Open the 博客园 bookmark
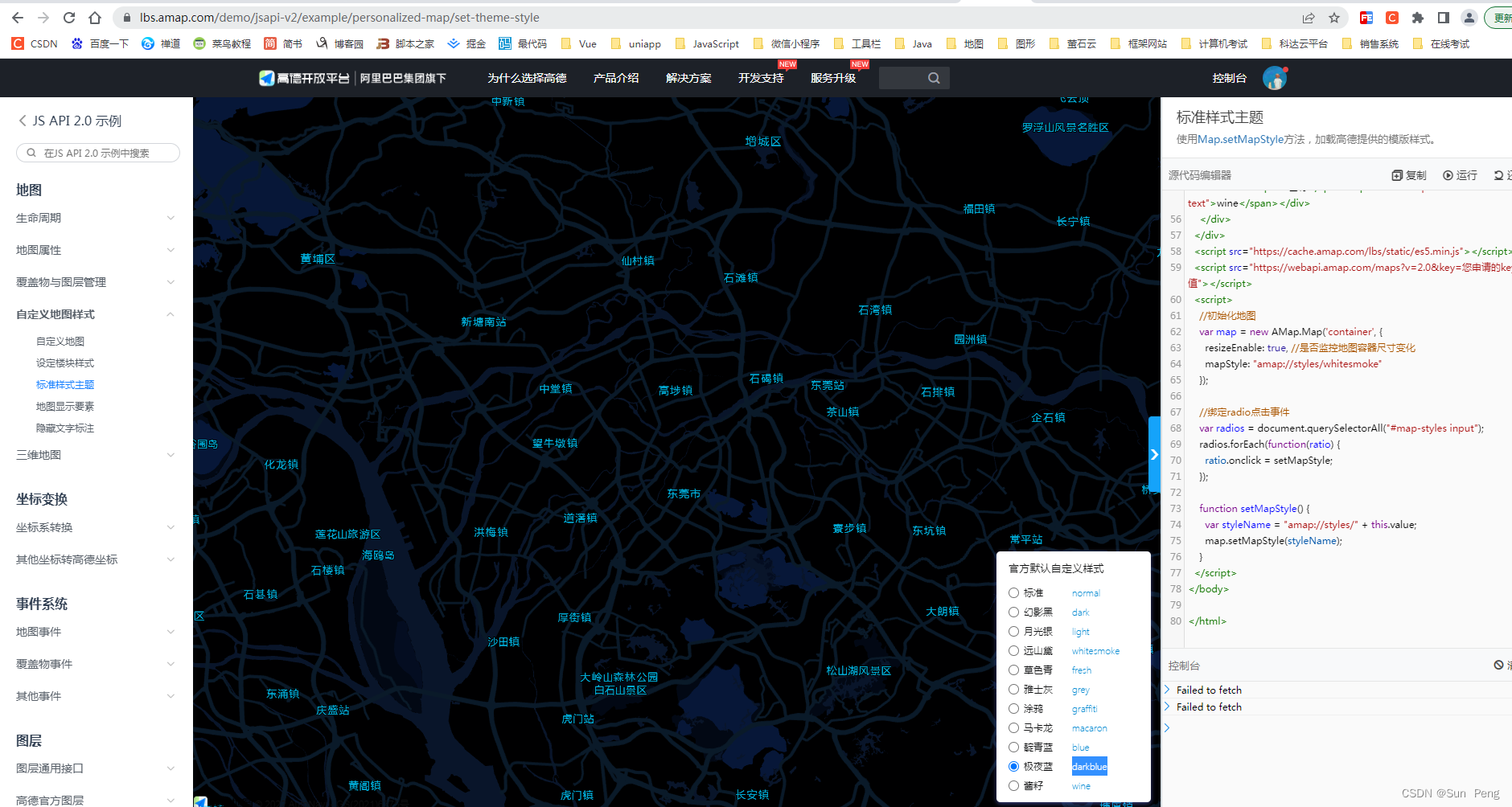Viewport: 1512px width, 807px height. pos(339,43)
